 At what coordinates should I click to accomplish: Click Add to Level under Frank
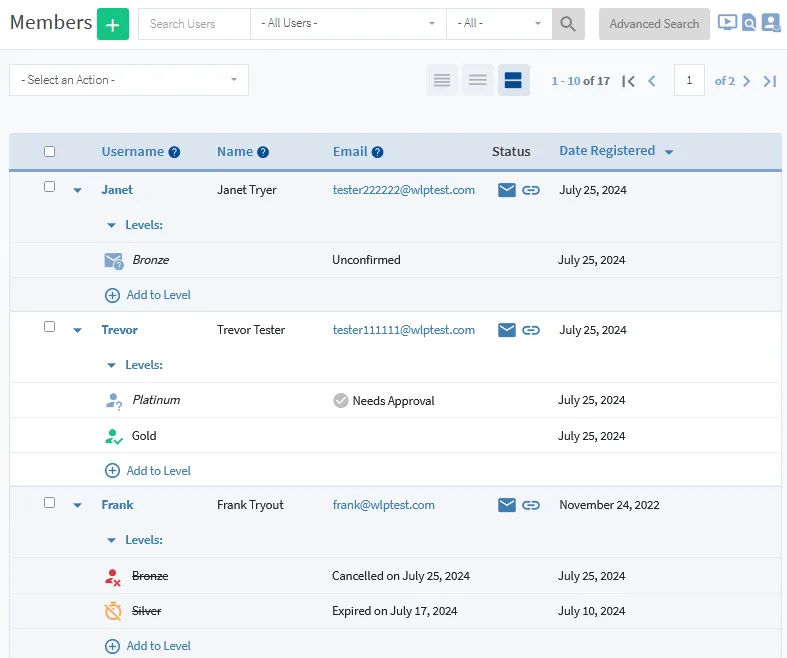148,646
